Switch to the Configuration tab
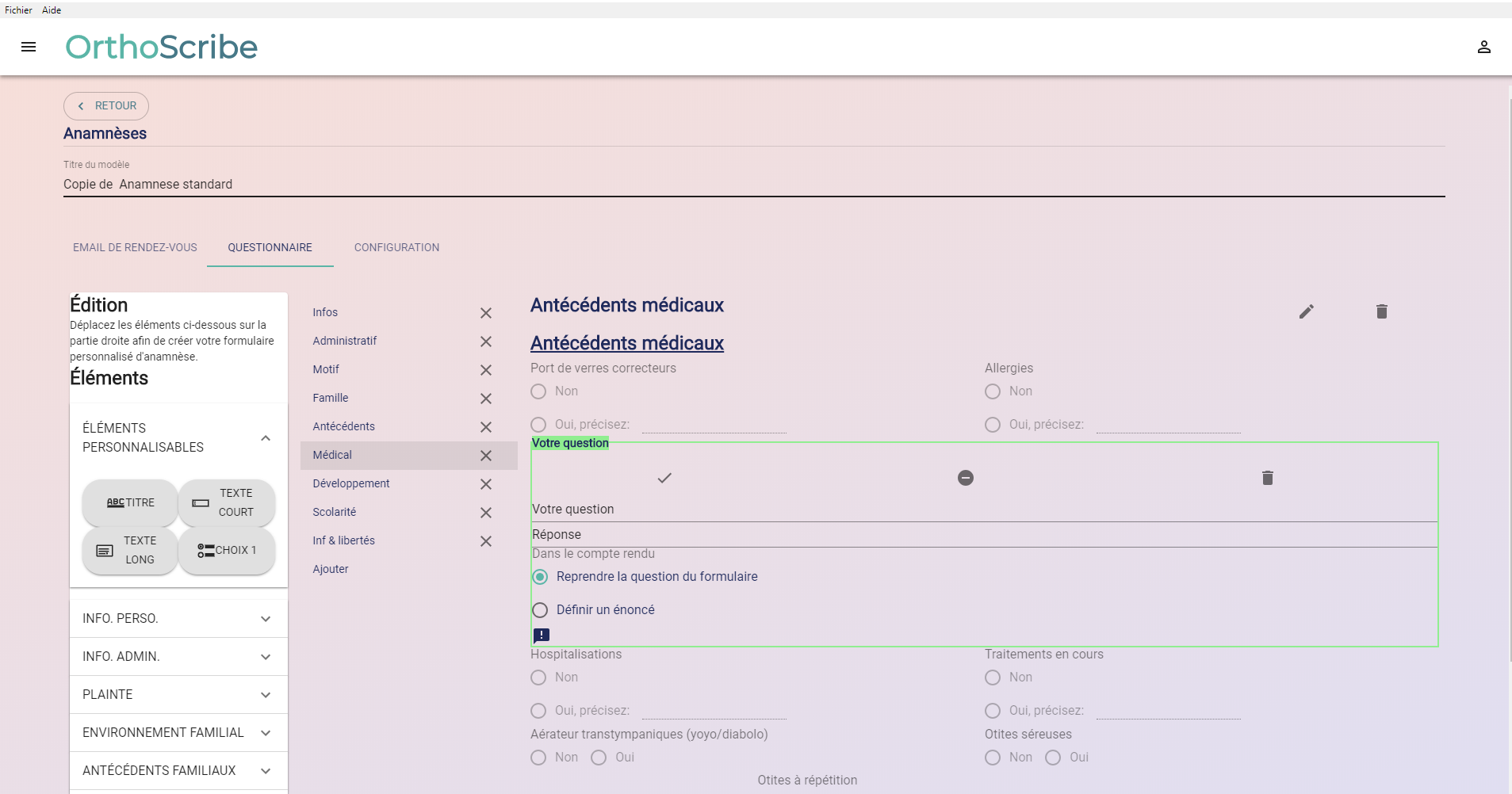The image size is (1512, 794). (x=396, y=247)
